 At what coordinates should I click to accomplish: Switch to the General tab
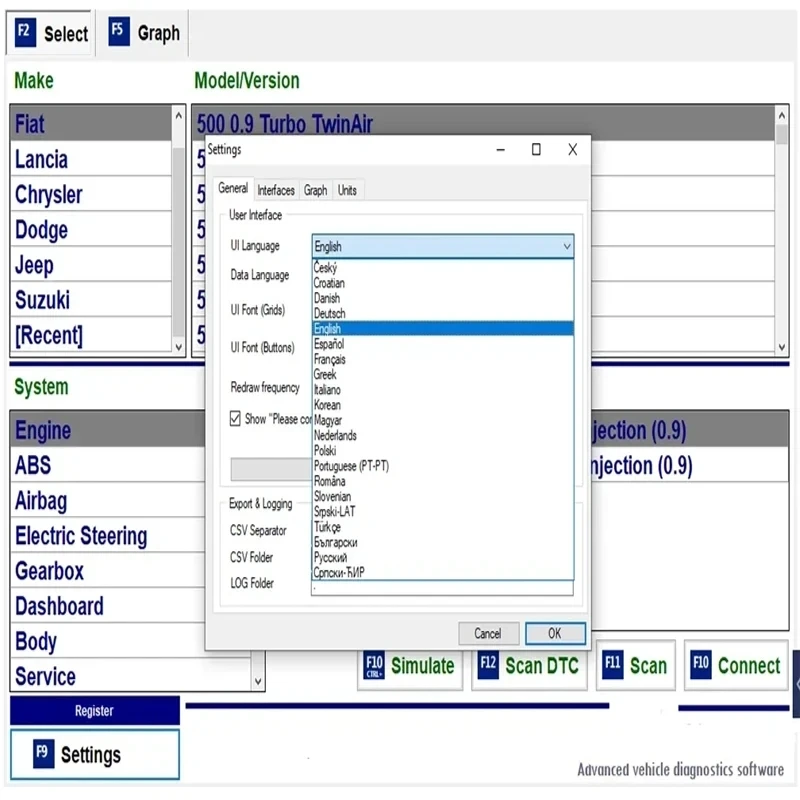coord(233,188)
